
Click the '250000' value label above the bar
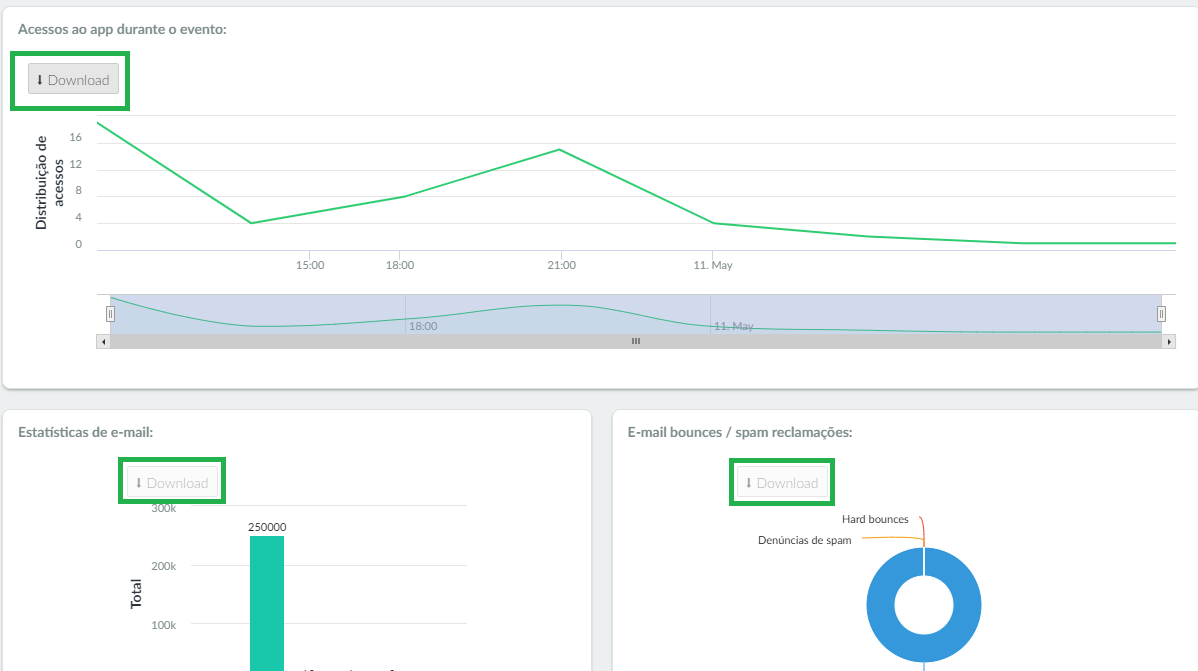(x=267, y=527)
